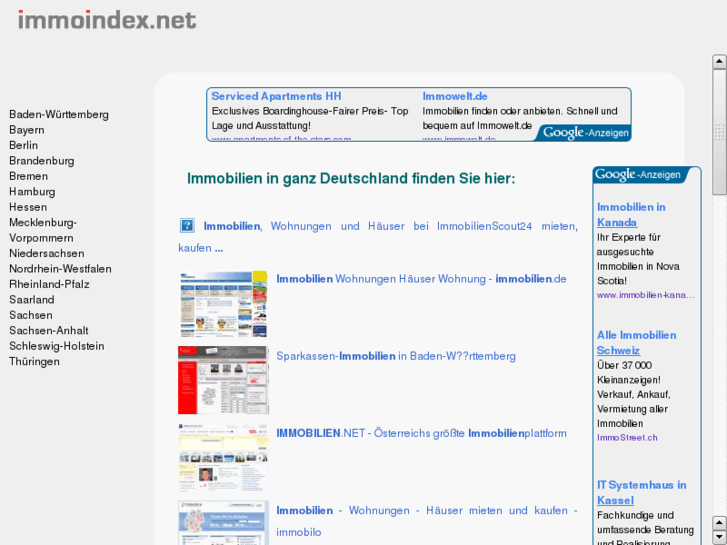Open the Immobilien in Kanada ad
The width and height of the screenshot is (727, 545).
click(631, 215)
